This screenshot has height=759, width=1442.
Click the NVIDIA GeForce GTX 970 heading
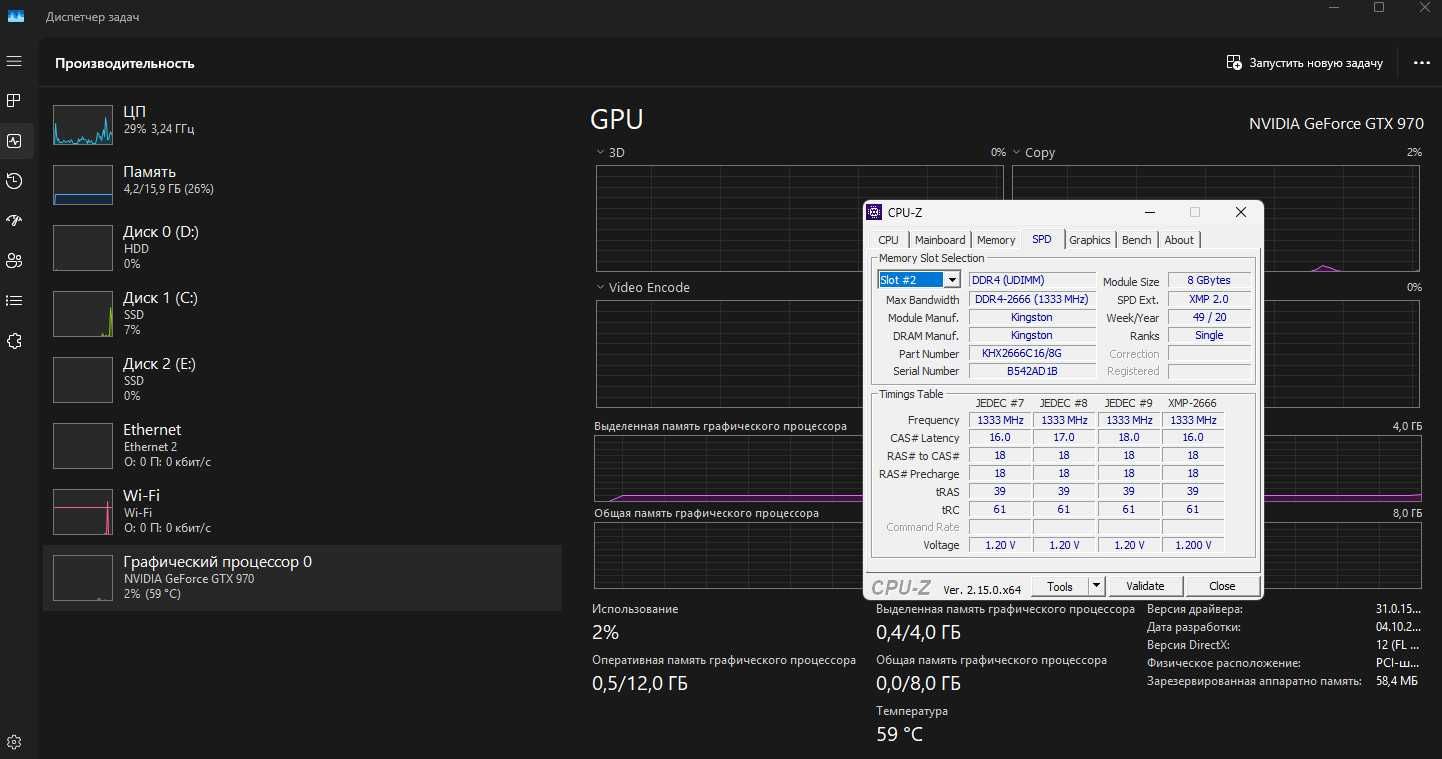point(1336,124)
